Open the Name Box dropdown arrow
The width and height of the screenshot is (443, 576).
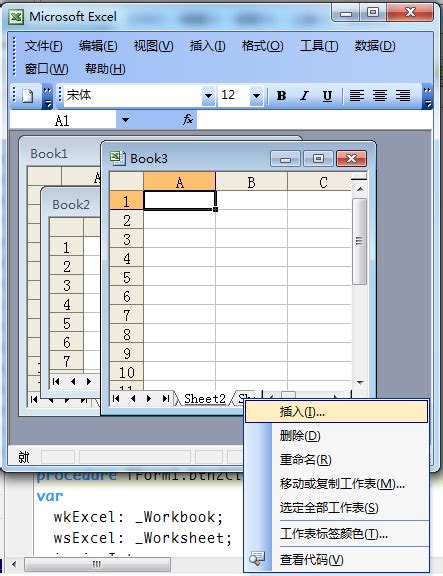coord(125,120)
